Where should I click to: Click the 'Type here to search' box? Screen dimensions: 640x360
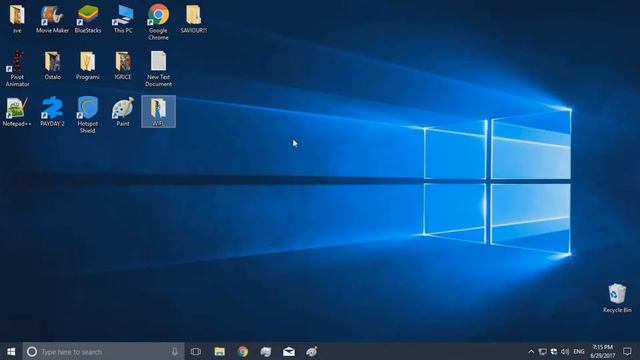(103, 351)
